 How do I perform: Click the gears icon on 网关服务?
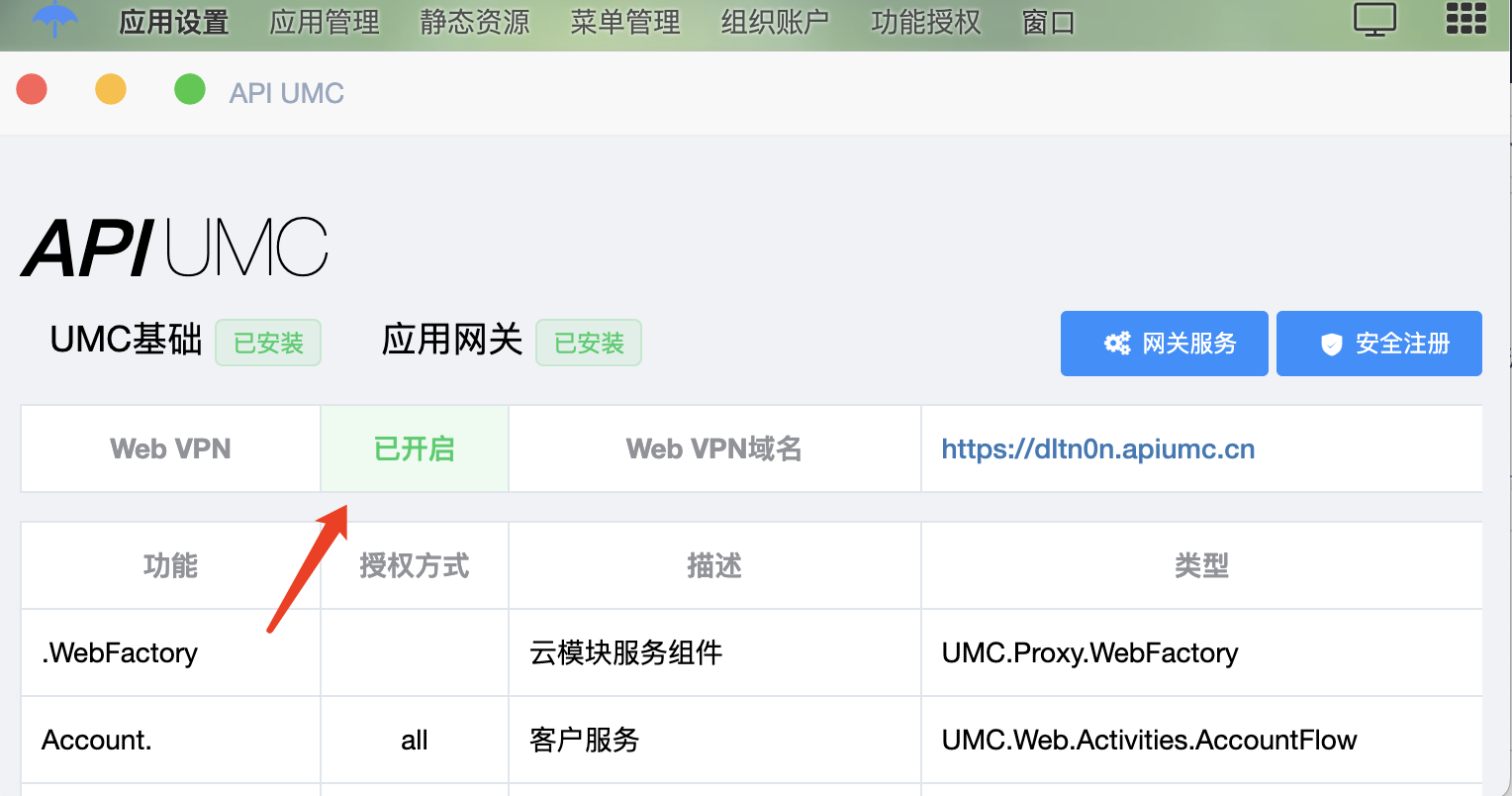click(1117, 344)
